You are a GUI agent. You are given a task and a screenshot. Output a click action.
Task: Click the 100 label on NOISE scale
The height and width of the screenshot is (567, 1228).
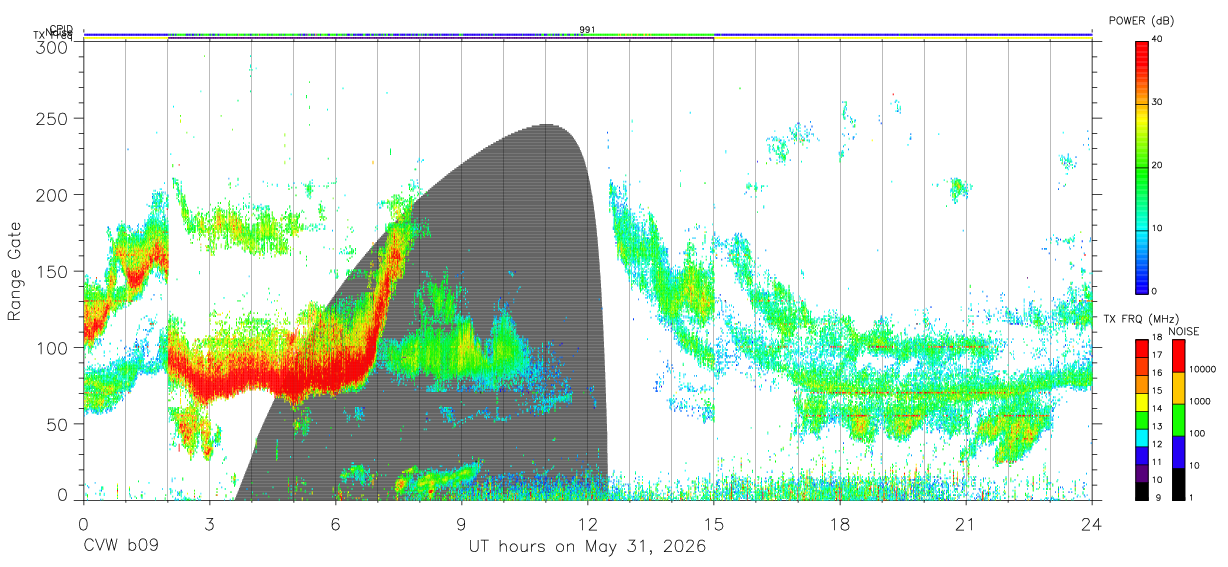(1197, 433)
